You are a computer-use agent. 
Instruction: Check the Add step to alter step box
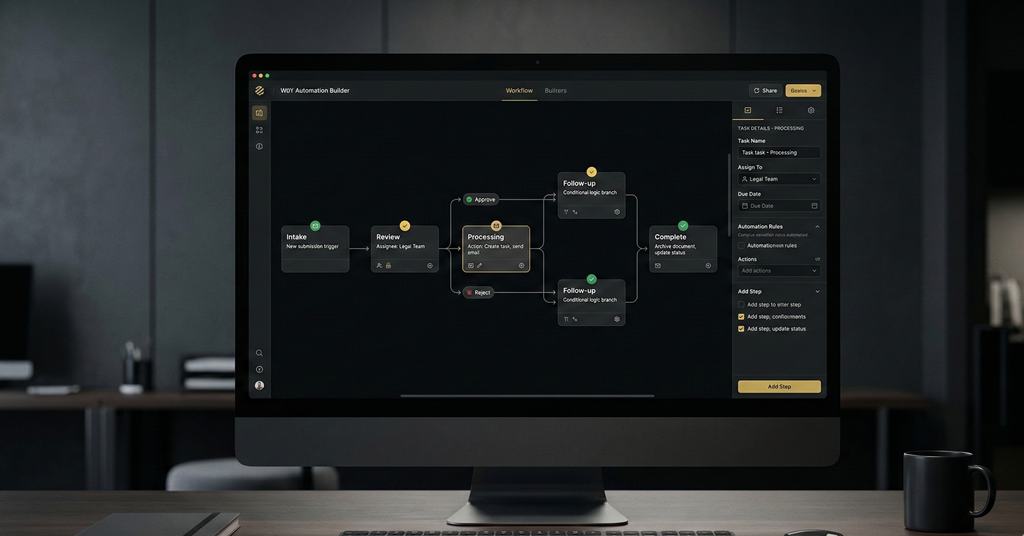pos(741,304)
